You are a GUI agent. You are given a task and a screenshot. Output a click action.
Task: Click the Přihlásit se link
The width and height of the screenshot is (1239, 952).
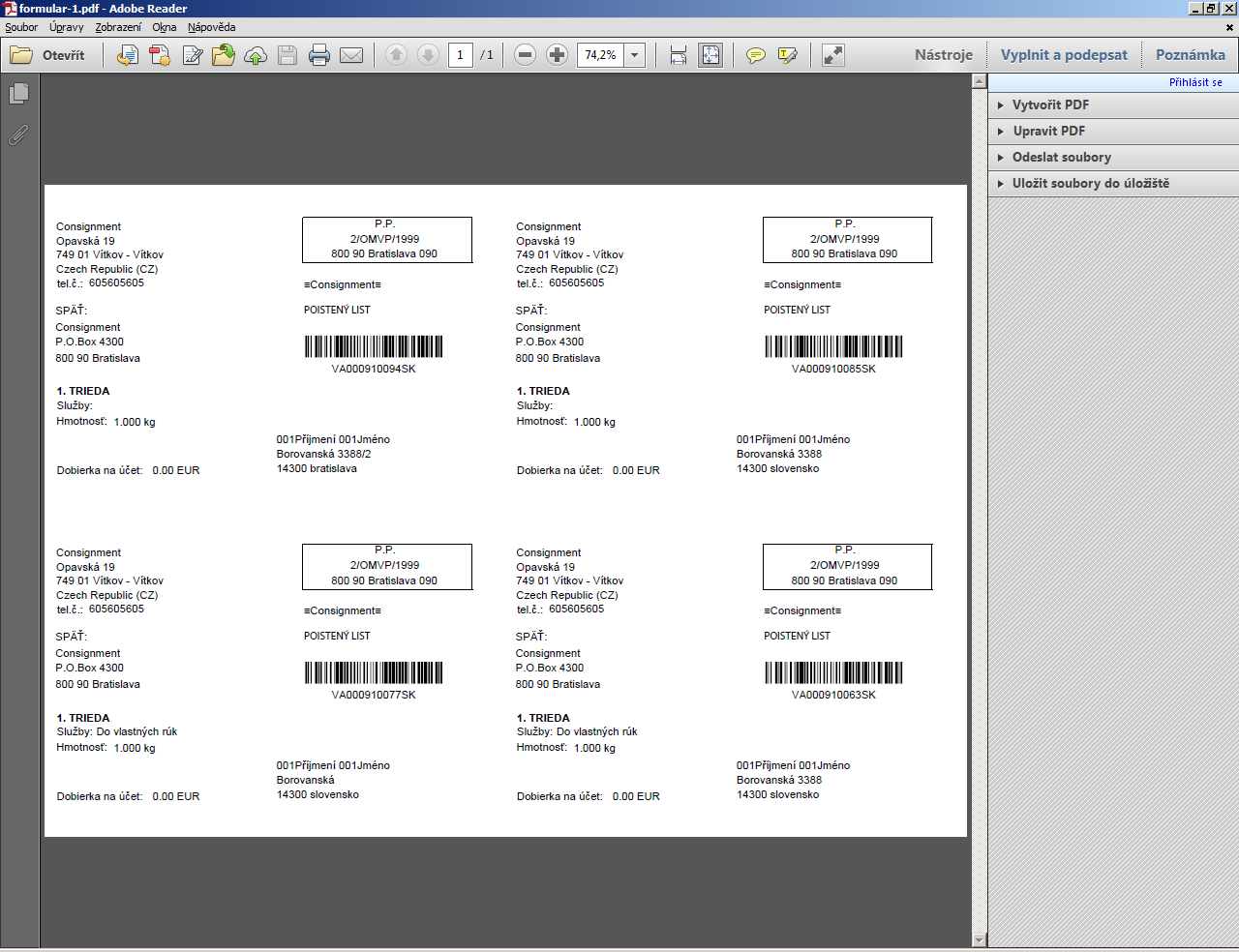[x=1195, y=82]
